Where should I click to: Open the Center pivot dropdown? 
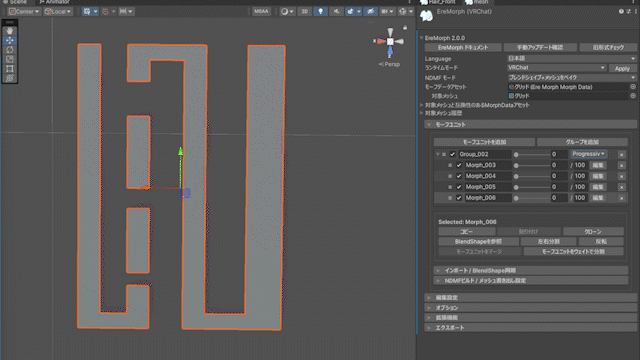click(24, 11)
